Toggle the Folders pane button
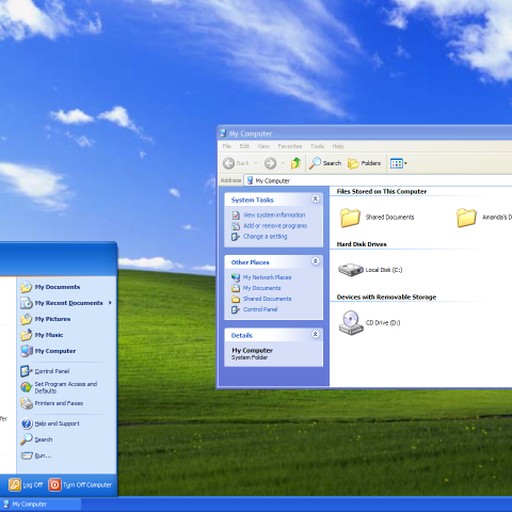Screen dimensions: 512x512 (x=364, y=163)
